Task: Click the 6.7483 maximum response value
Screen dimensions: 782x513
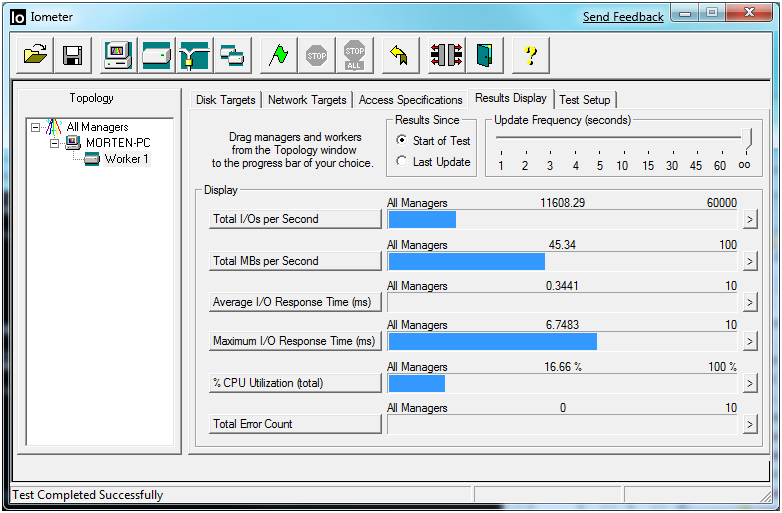Action: pos(562,325)
